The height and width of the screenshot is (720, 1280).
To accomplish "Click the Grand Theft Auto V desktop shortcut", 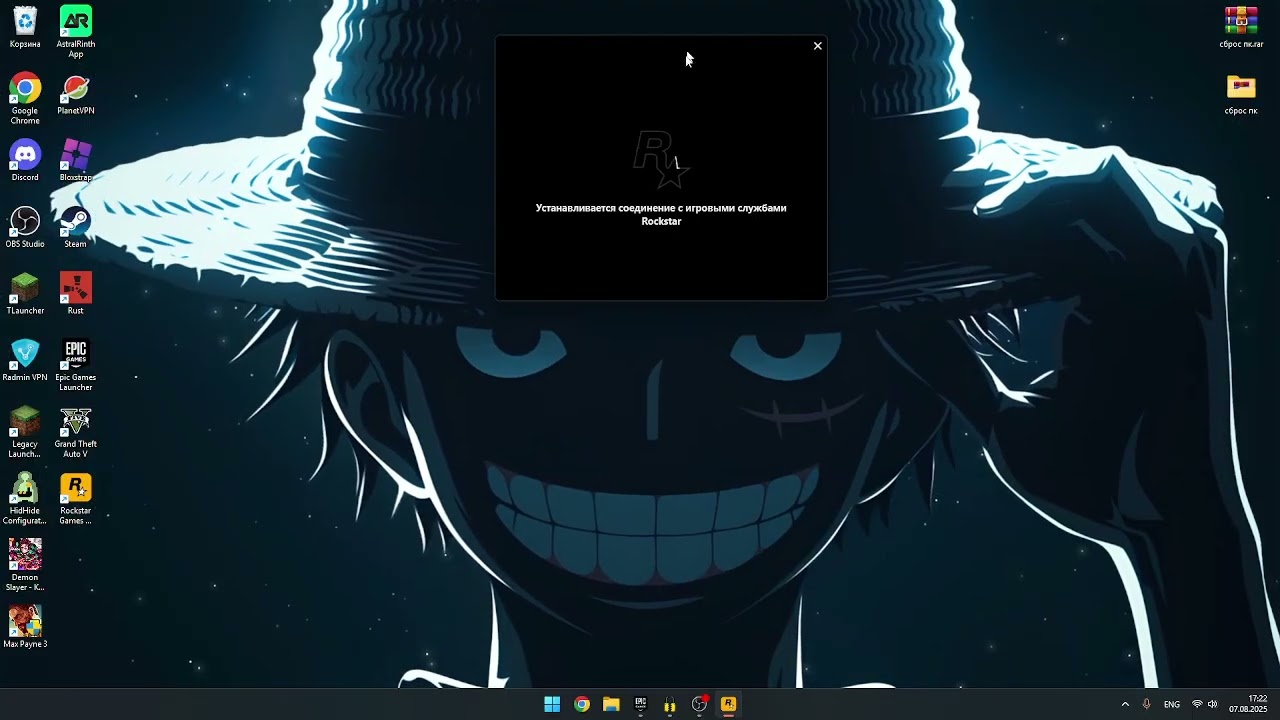I will pyautogui.click(x=76, y=432).
